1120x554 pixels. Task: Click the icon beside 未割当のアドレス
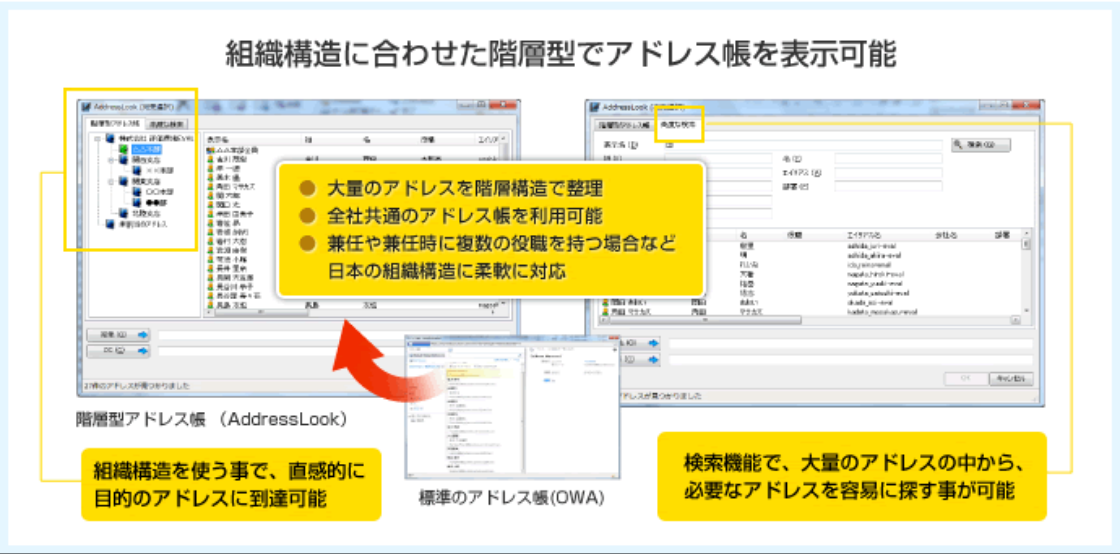pos(110,223)
